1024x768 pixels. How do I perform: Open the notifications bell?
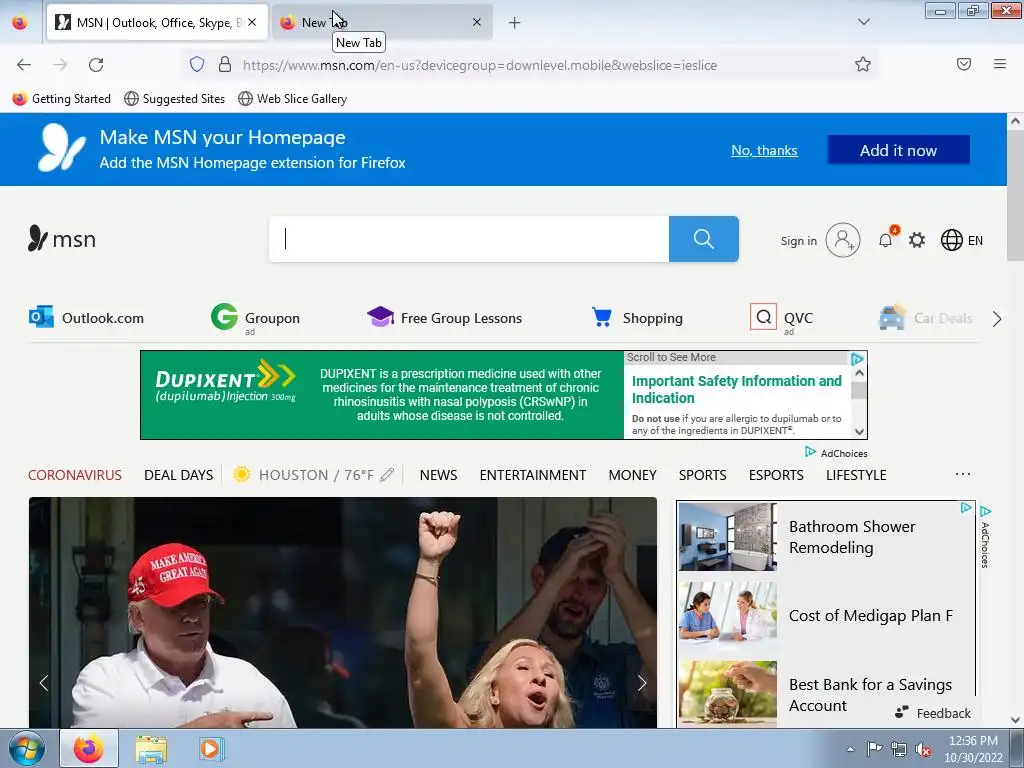click(886, 240)
